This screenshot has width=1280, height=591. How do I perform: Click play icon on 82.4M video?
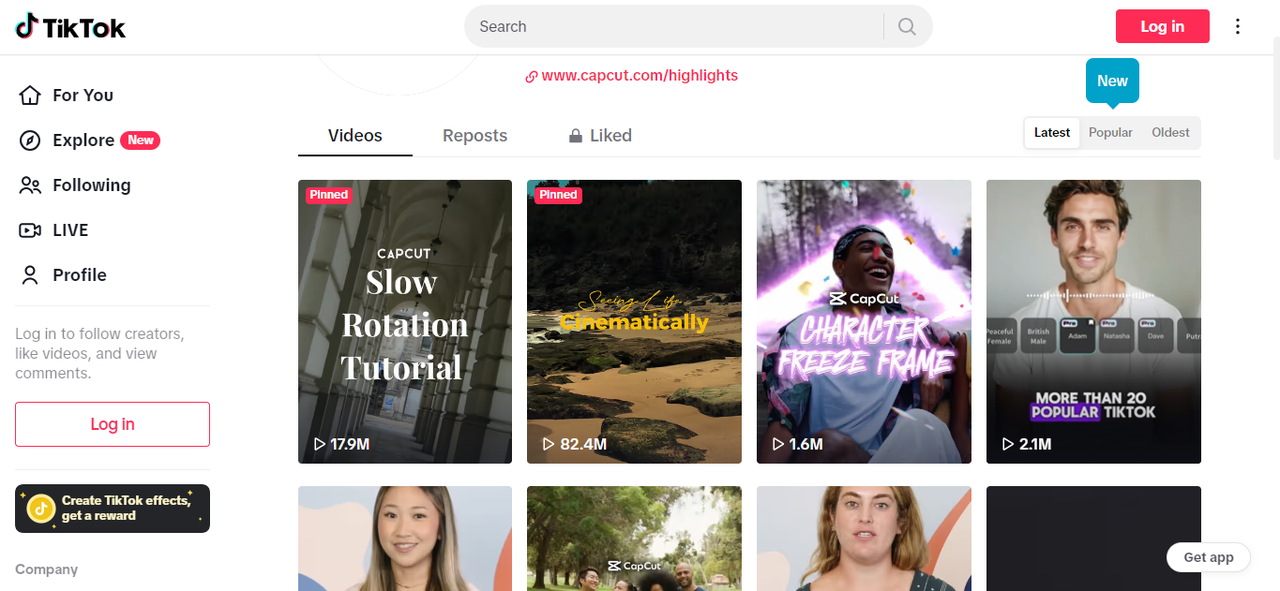(x=549, y=444)
